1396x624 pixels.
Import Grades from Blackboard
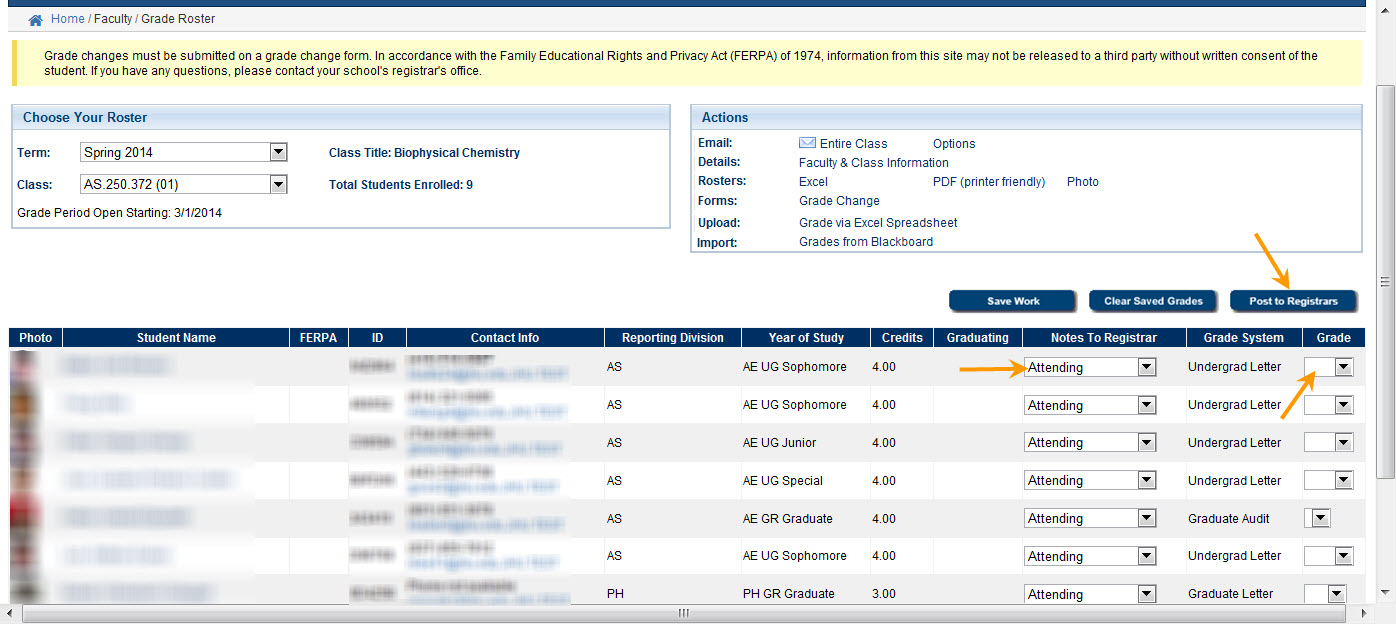(x=866, y=241)
